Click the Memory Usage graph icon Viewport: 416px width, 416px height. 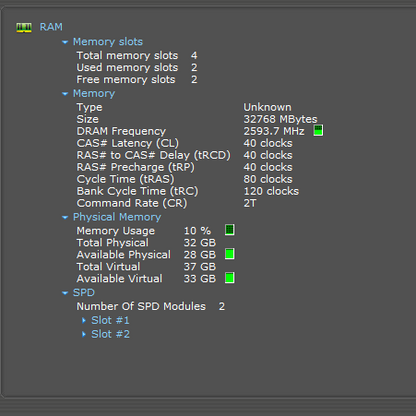coord(230,230)
